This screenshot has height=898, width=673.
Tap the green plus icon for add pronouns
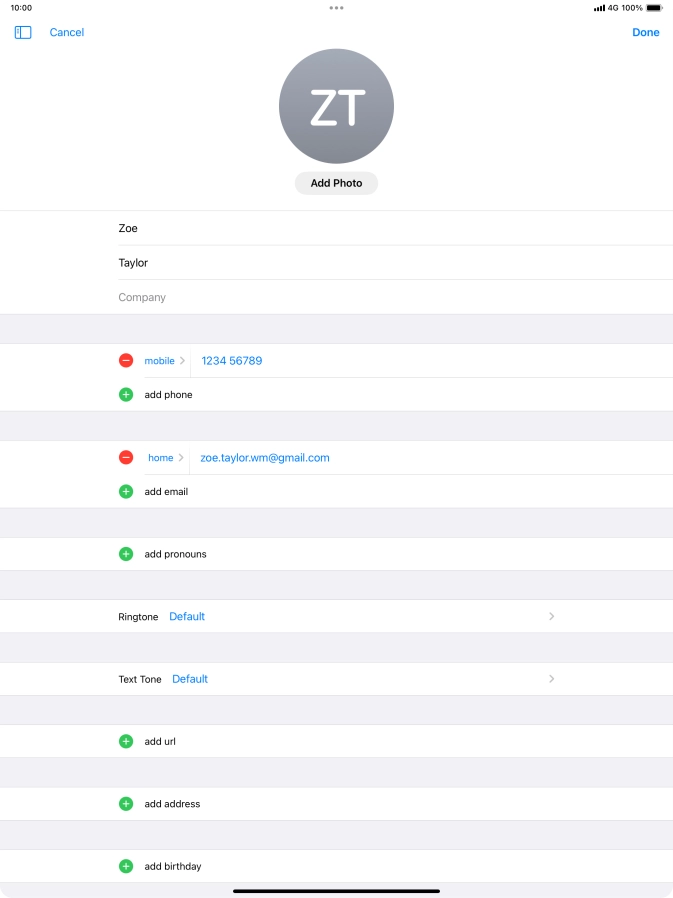coord(126,554)
